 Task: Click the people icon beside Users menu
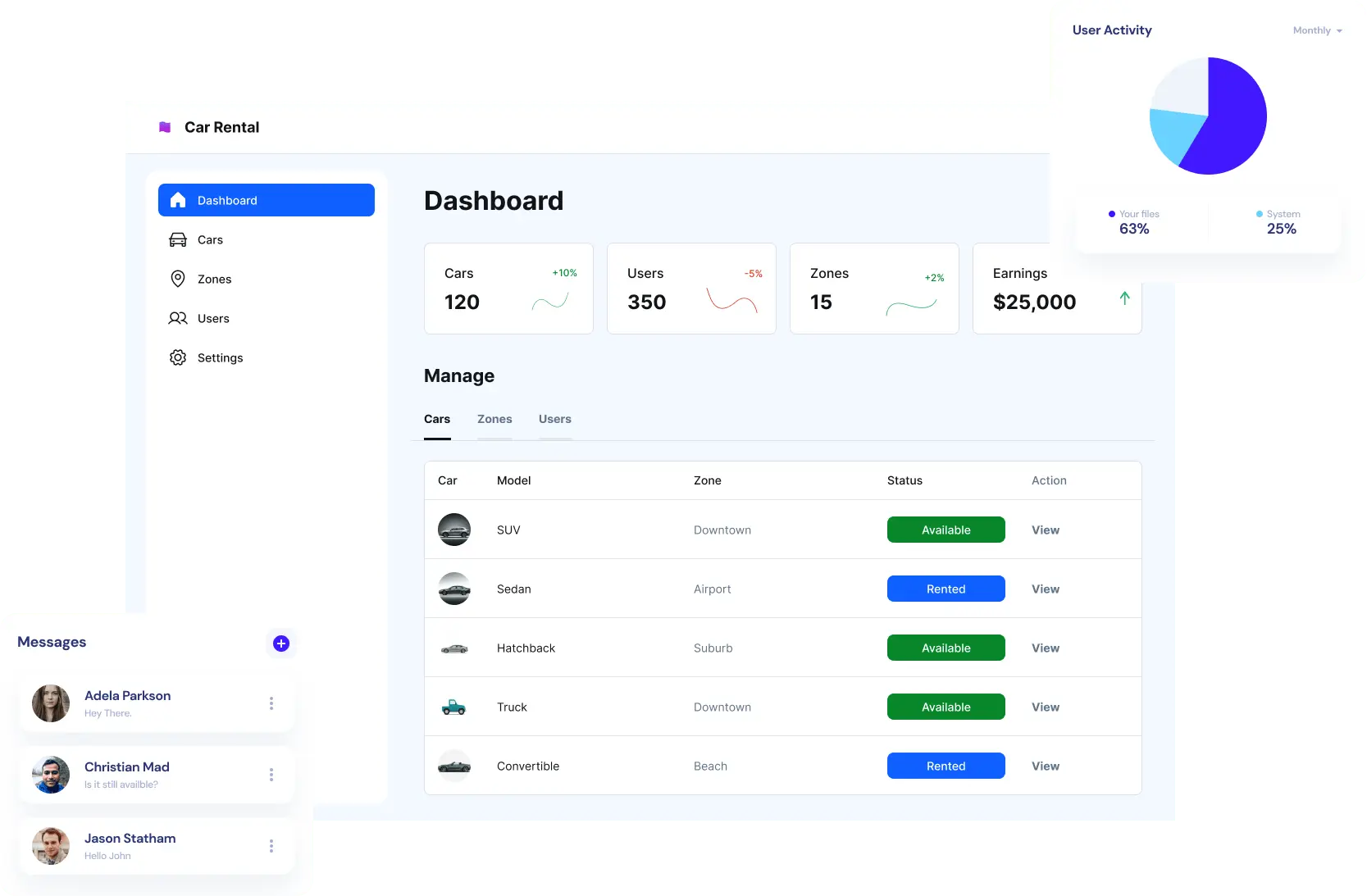coord(178,318)
